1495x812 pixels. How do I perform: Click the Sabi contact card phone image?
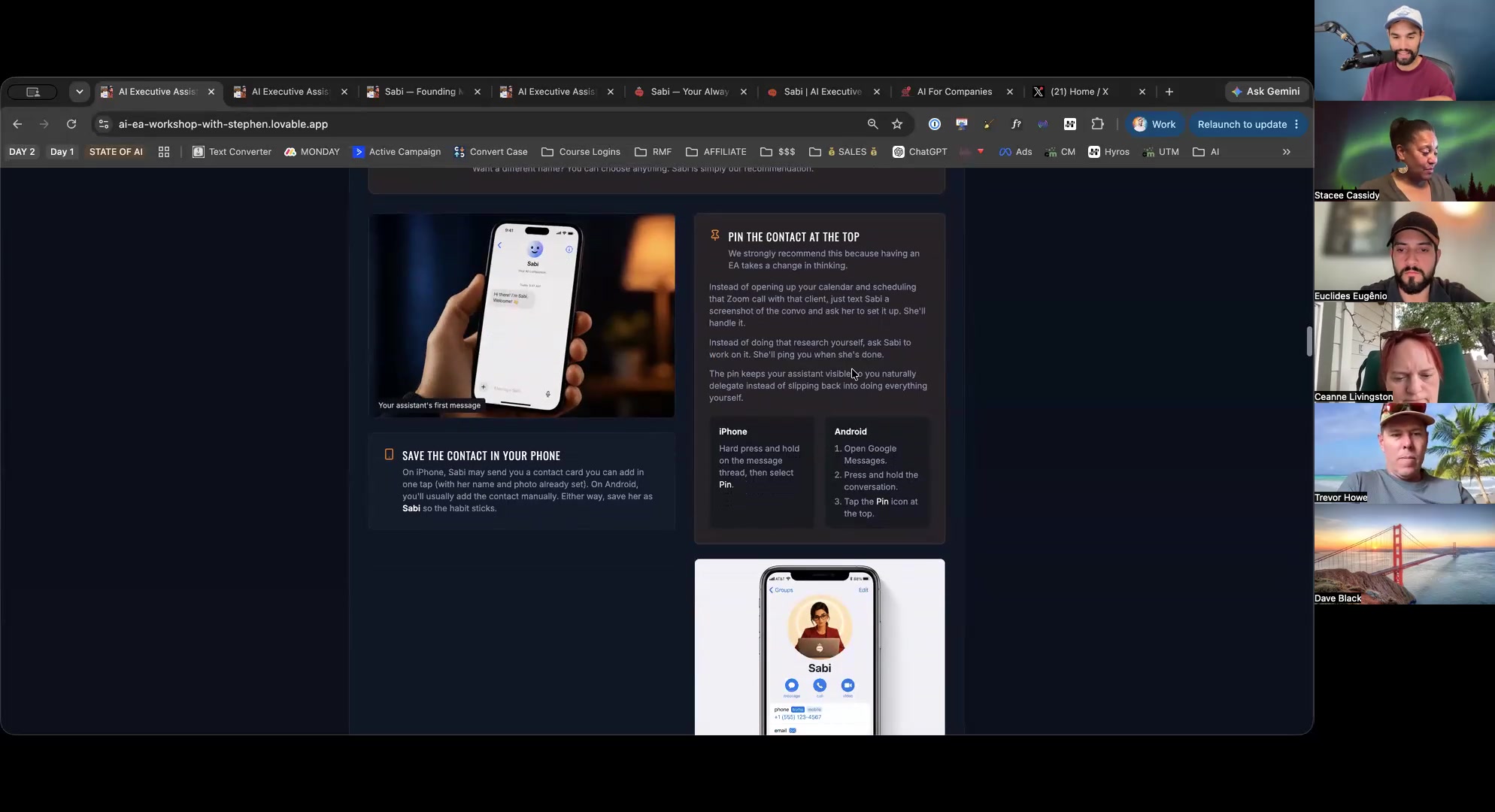point(820,647)
